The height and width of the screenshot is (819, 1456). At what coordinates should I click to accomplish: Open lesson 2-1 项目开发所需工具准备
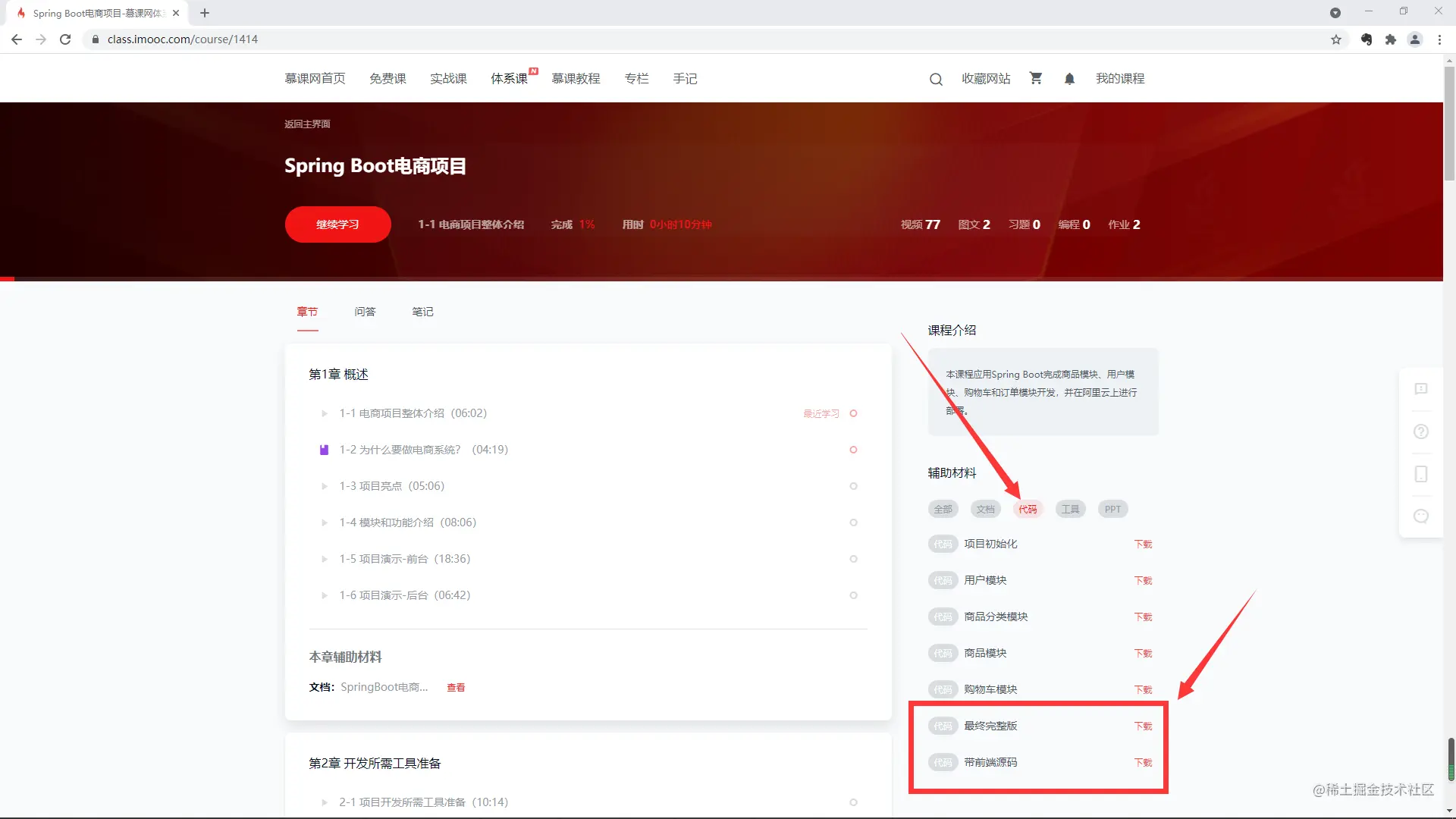click(x=424, y=802)
